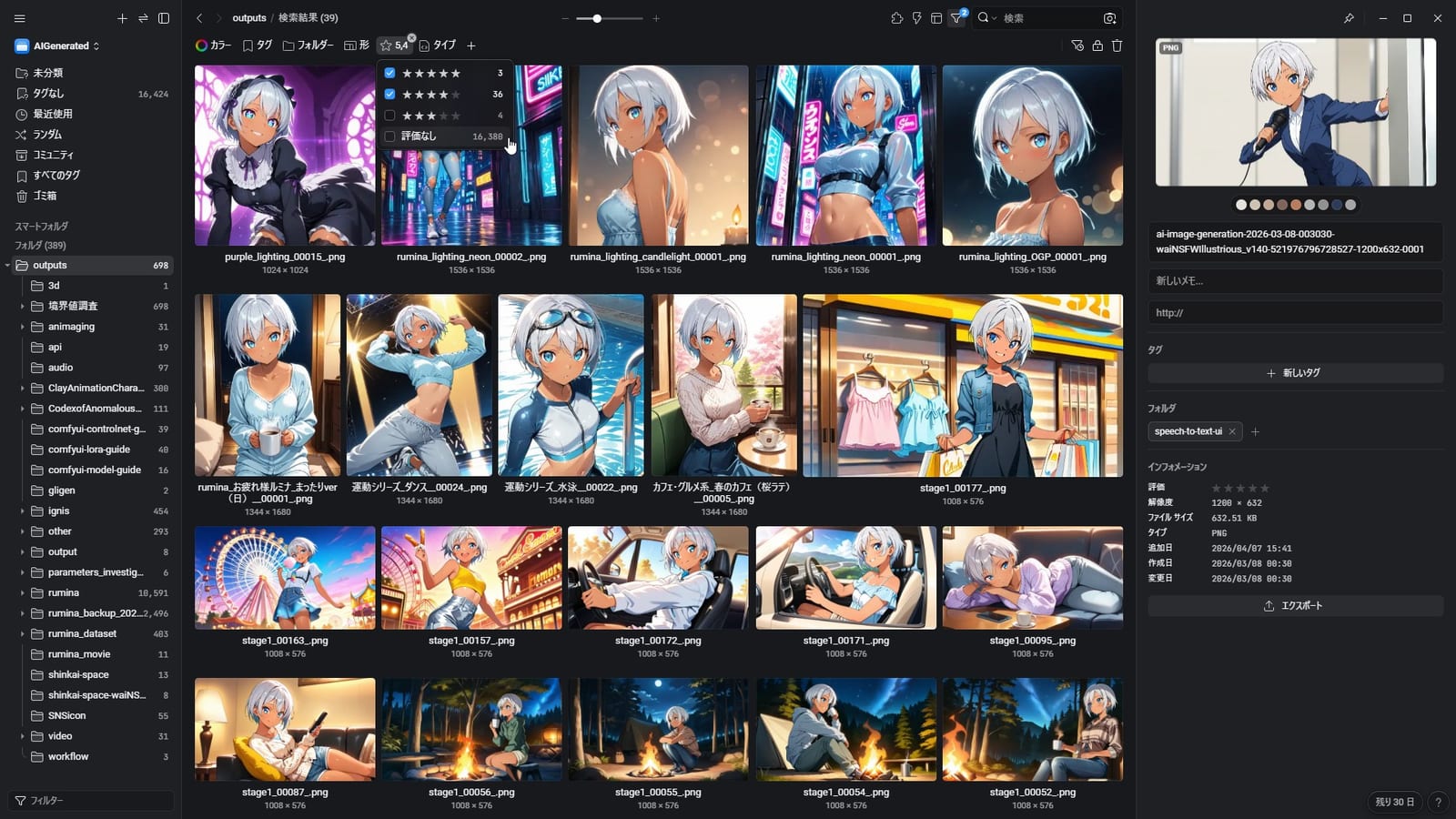The width and height of the screenshot is (1456, 819).
Task: Click the lock icon in filter bar
Action: [1097, 45]
